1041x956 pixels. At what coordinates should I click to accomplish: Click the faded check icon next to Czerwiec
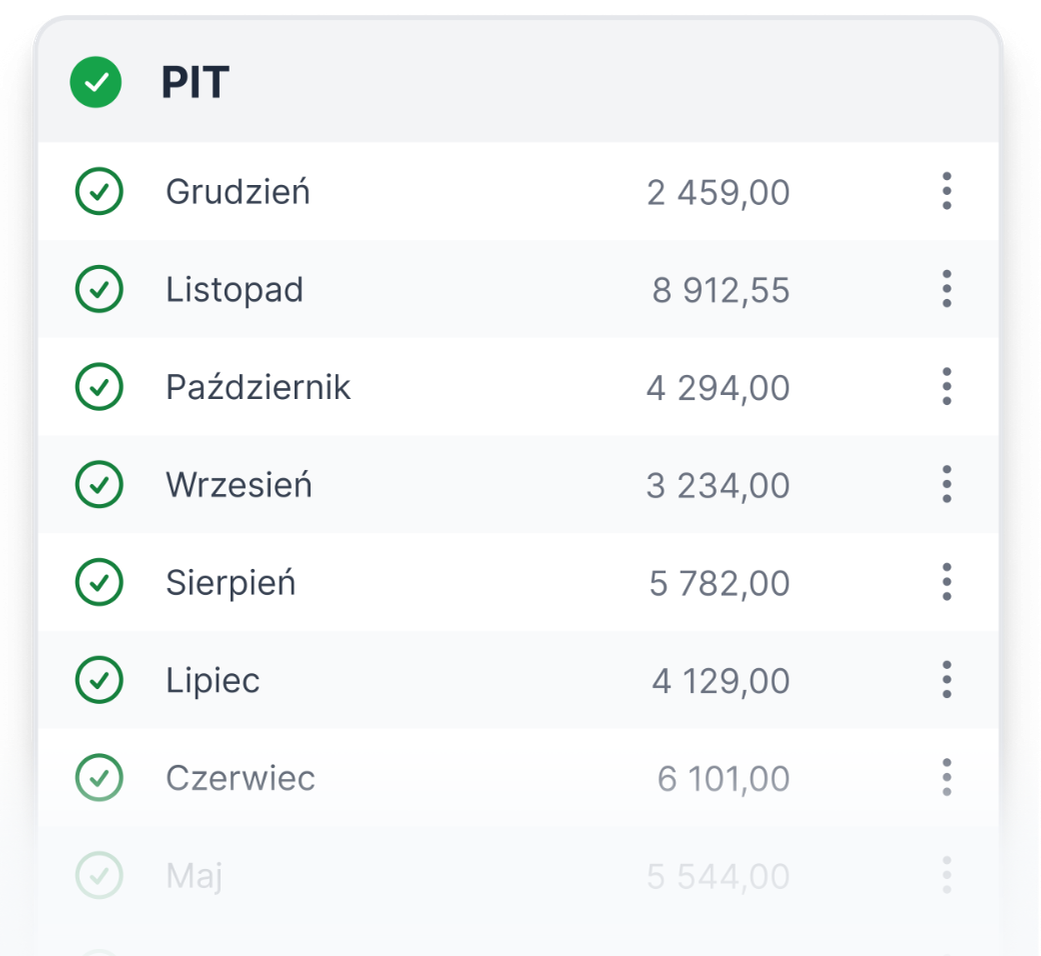99,777
